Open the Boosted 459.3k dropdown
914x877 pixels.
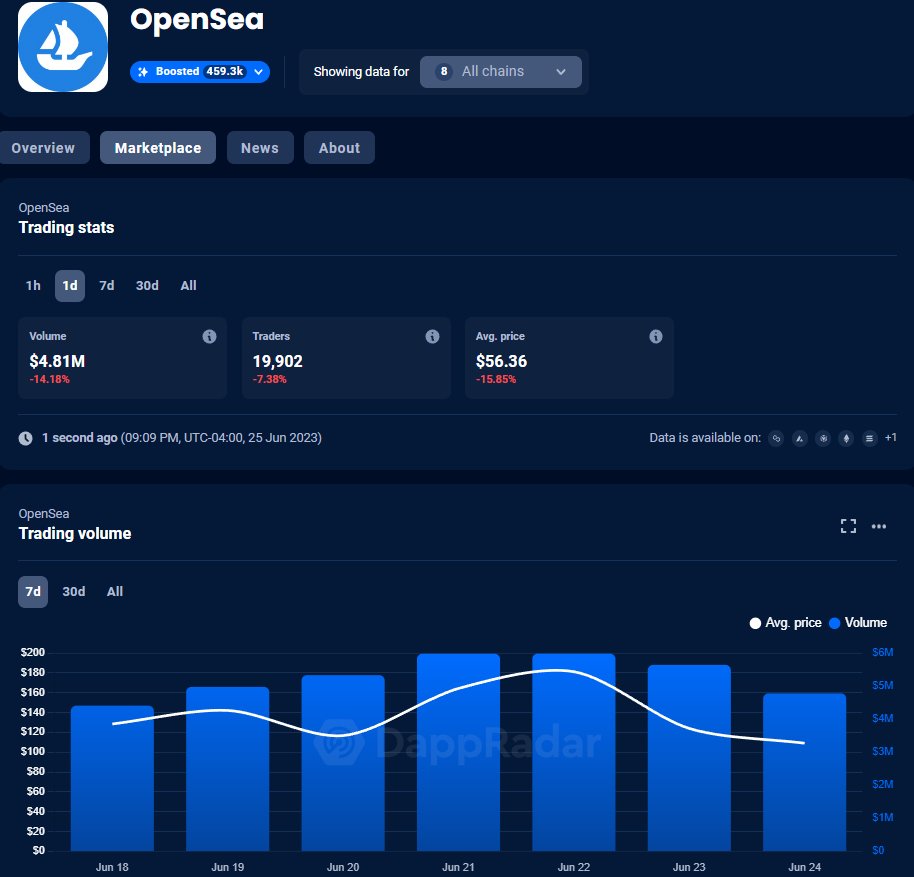(x=199, y=72)
